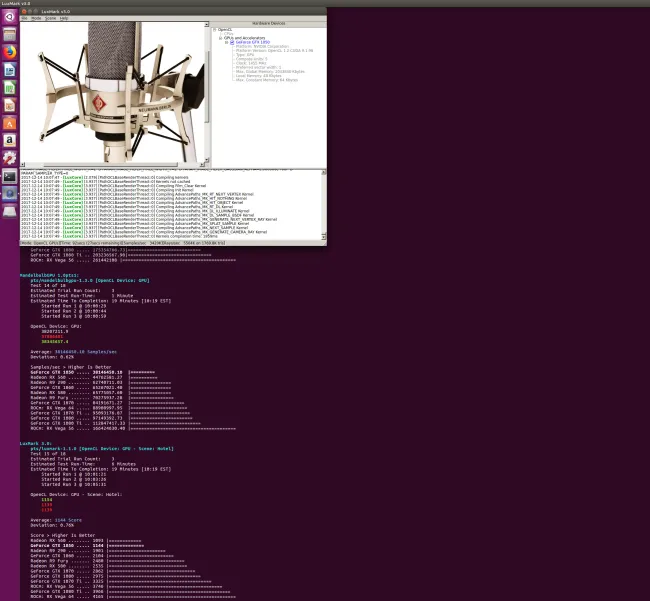Screen dimensions: 650x601
Task: Click the render view's scroll-up arrow
Action: [x=206, y=25]
